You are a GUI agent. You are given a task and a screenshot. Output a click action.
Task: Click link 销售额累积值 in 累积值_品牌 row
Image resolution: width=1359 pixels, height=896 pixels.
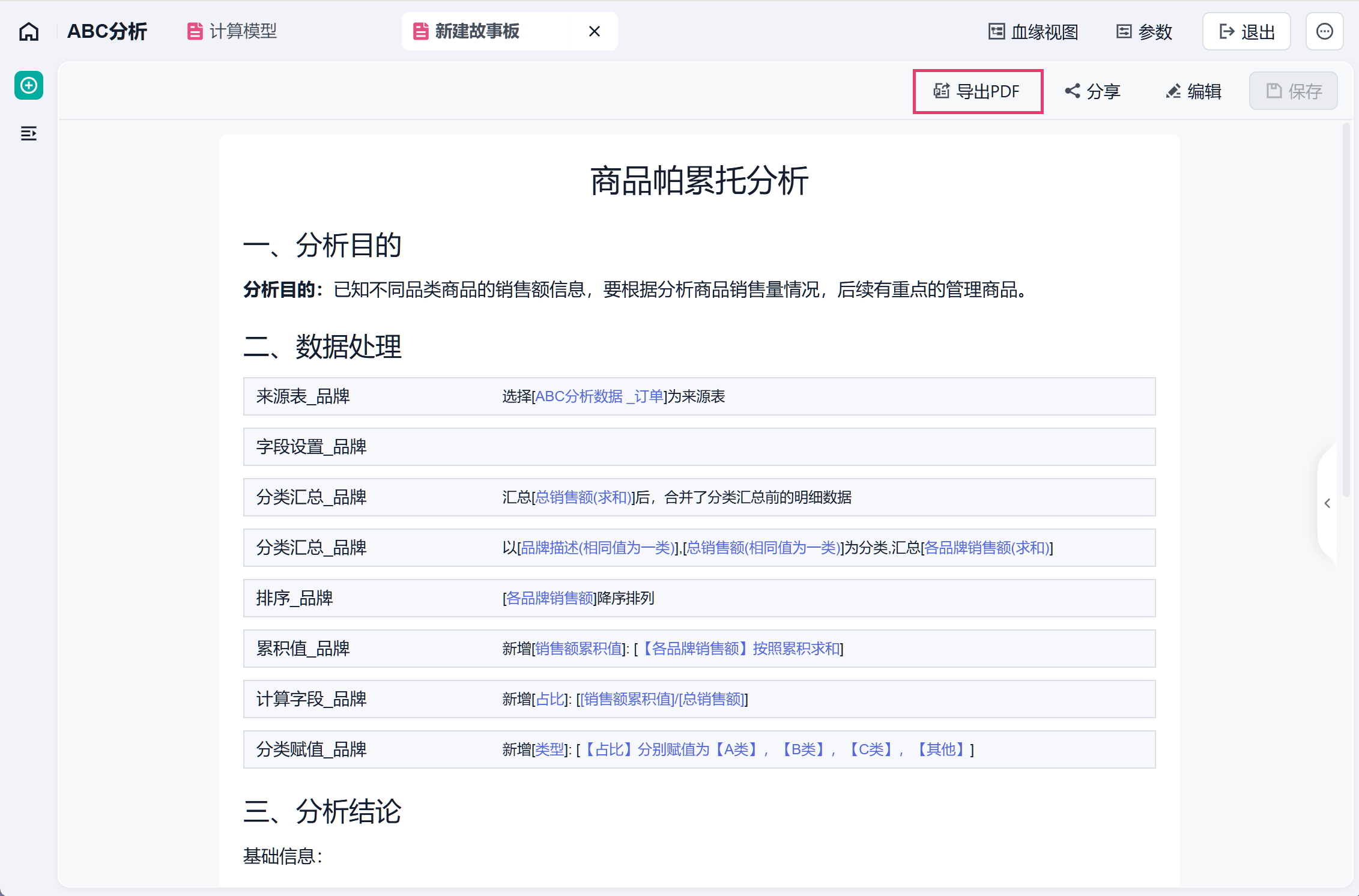click(x=580, y=649)
